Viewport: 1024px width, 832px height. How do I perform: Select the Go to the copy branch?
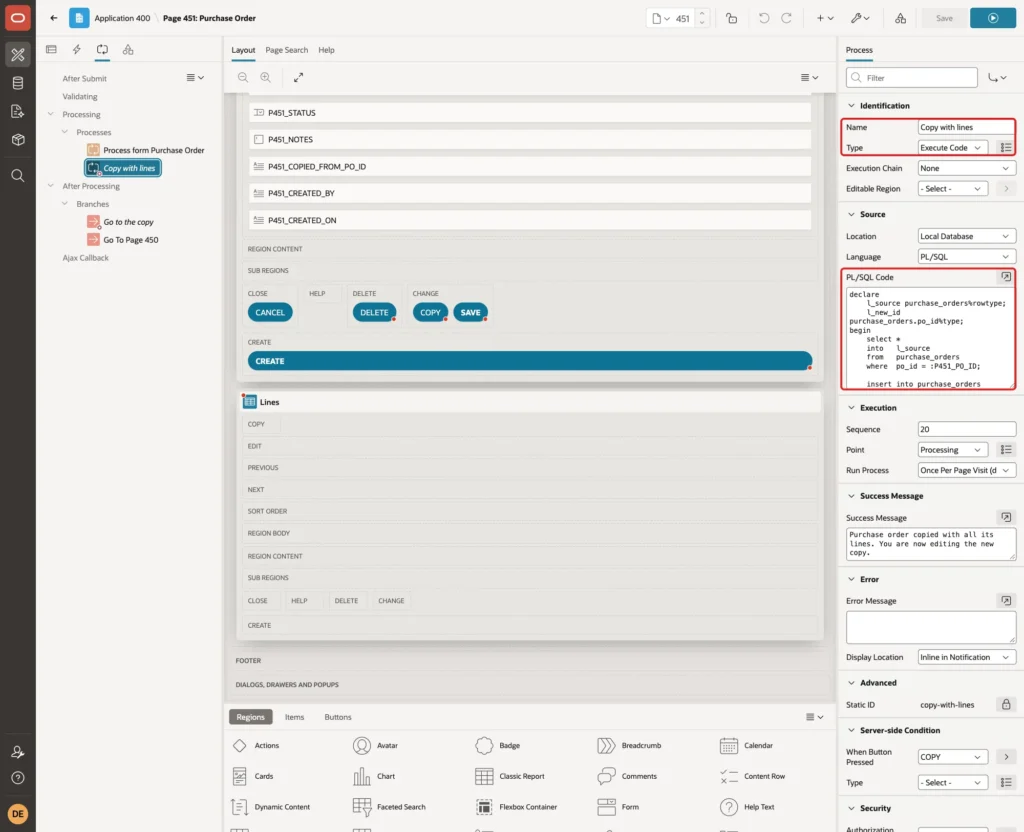coord(128,222)
